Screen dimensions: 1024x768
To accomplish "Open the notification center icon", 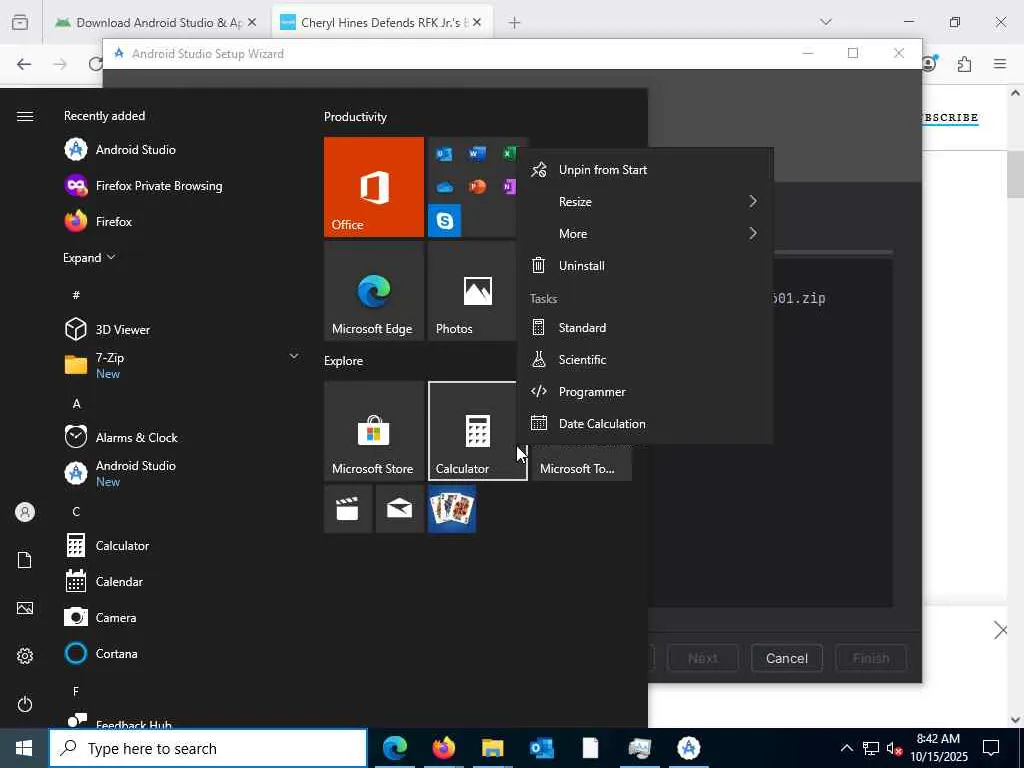I will [991, 748].
